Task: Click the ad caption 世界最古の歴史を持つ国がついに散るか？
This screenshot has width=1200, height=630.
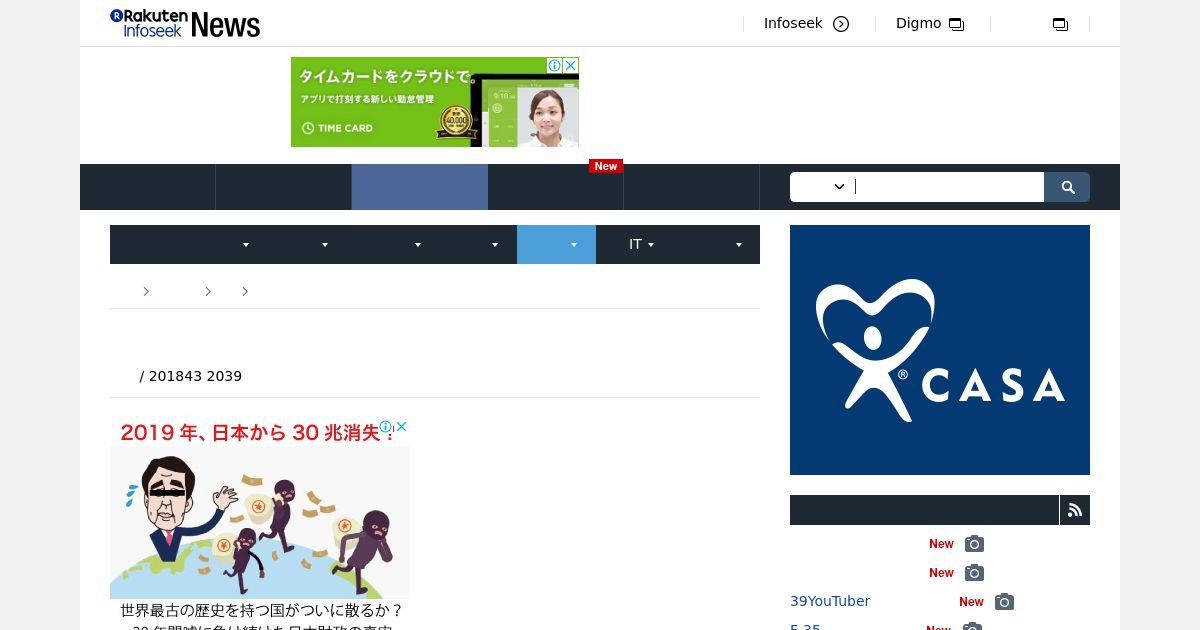Action: click(261, 610)
